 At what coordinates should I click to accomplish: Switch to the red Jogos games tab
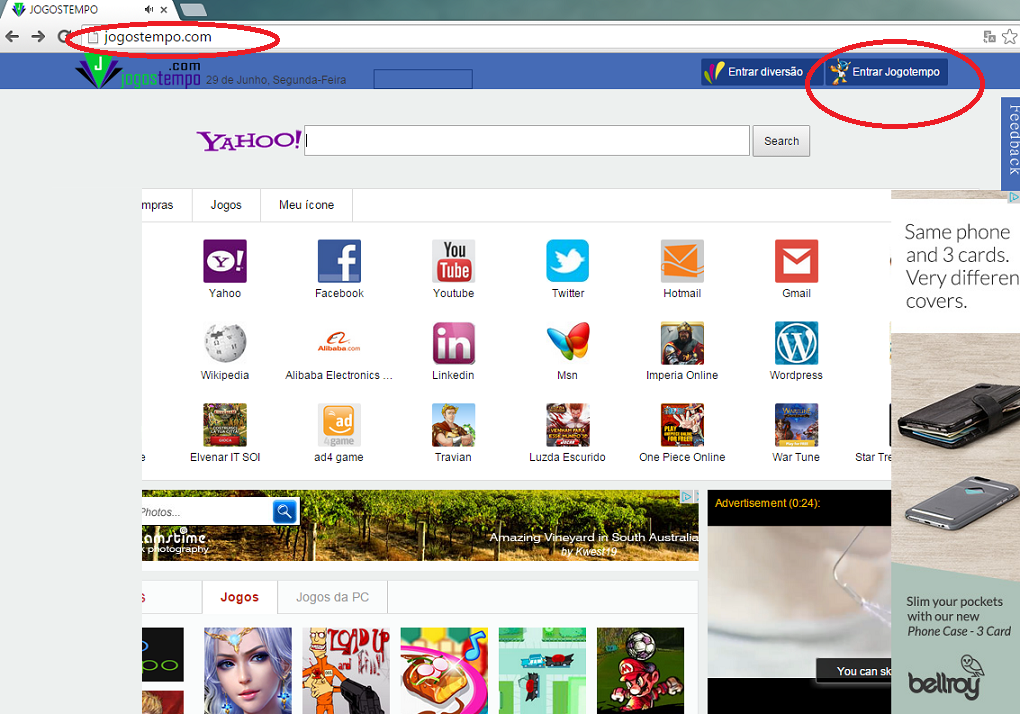tap(239, 597)
